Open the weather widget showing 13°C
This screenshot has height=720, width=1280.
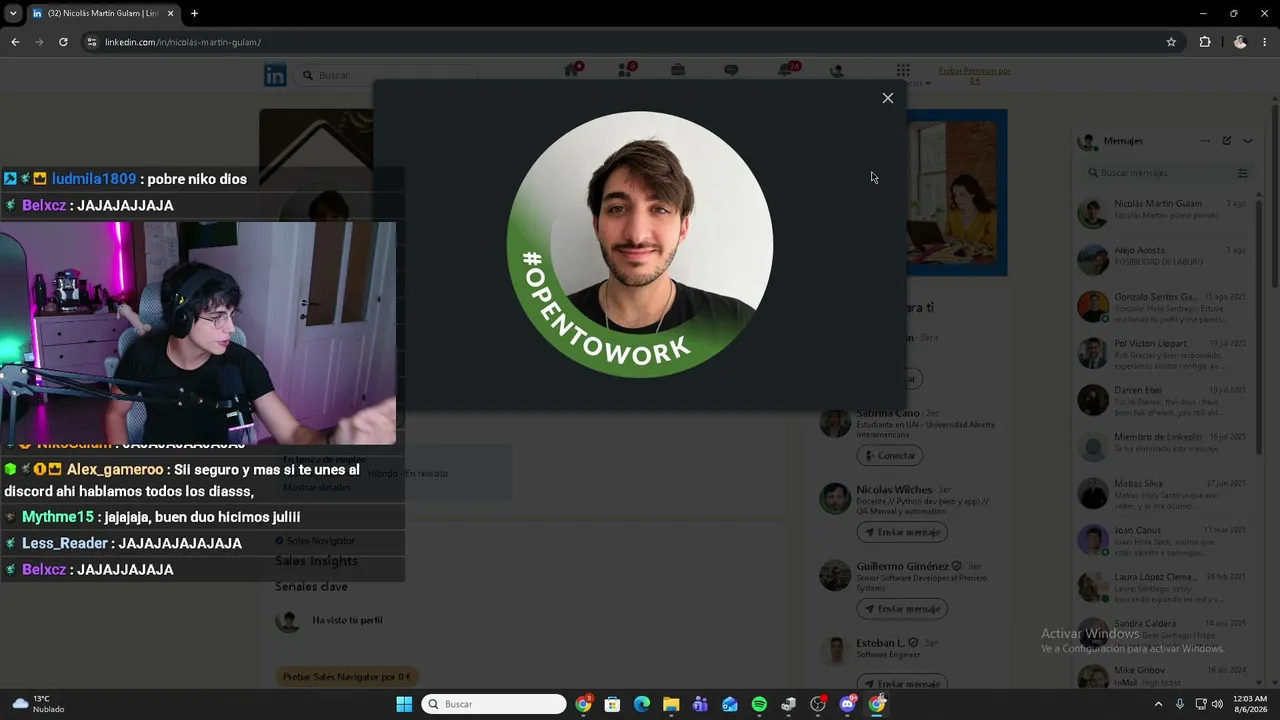point(37,704)
